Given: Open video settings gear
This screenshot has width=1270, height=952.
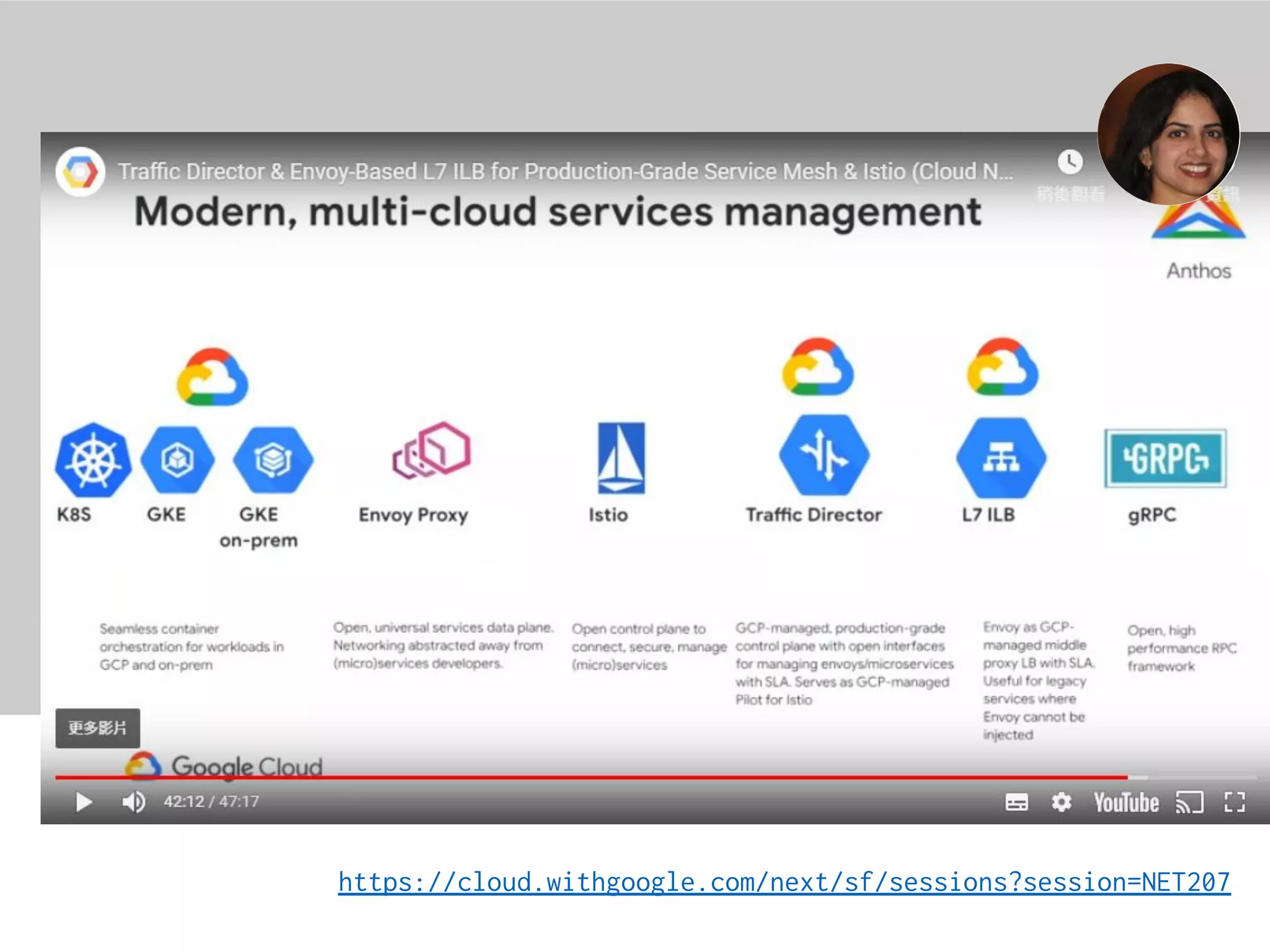Looking at the screenshot, I should (1061, 802).
